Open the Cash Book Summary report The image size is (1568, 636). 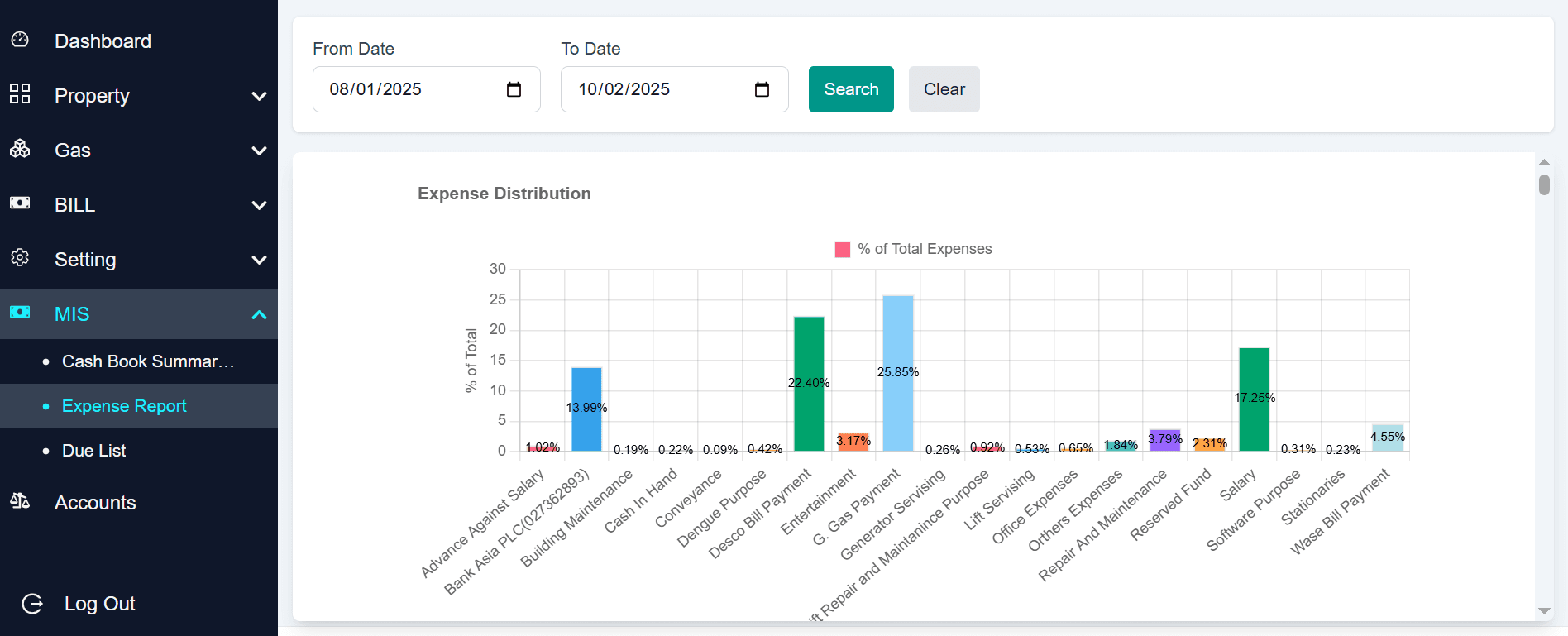(x=148, y=361)
